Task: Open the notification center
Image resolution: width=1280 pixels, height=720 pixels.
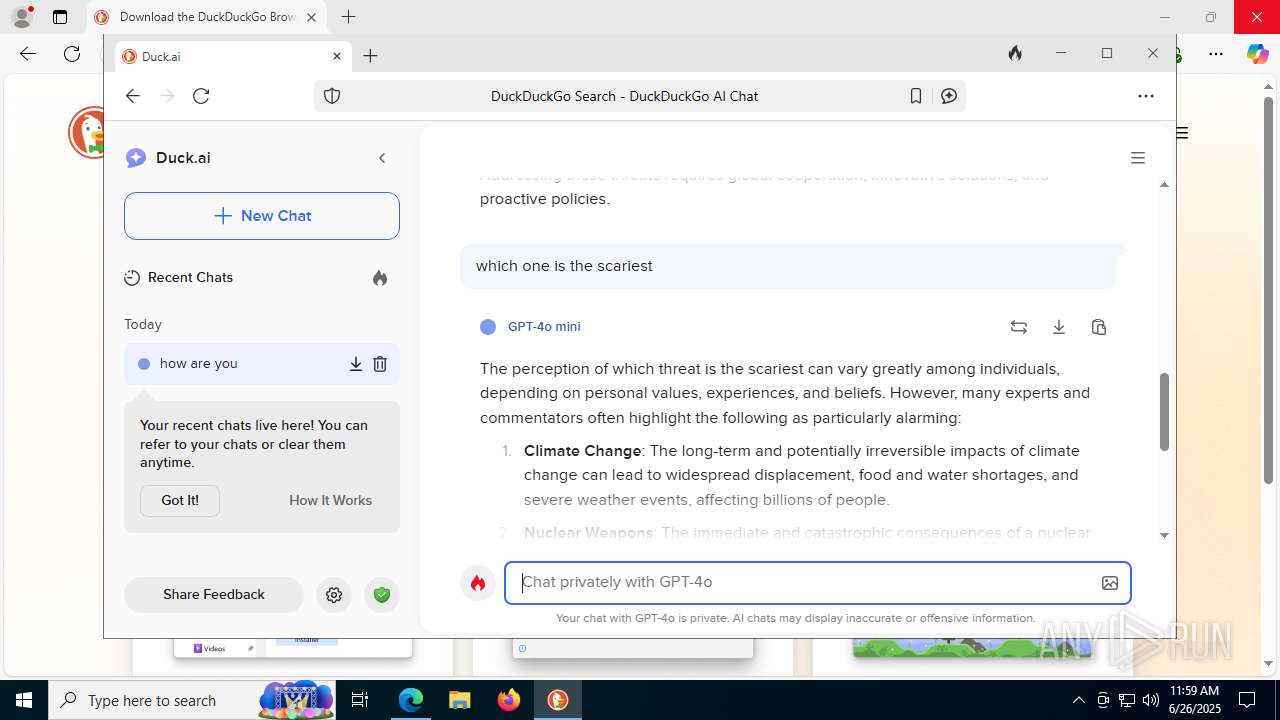Action: tap(1247, 700)
